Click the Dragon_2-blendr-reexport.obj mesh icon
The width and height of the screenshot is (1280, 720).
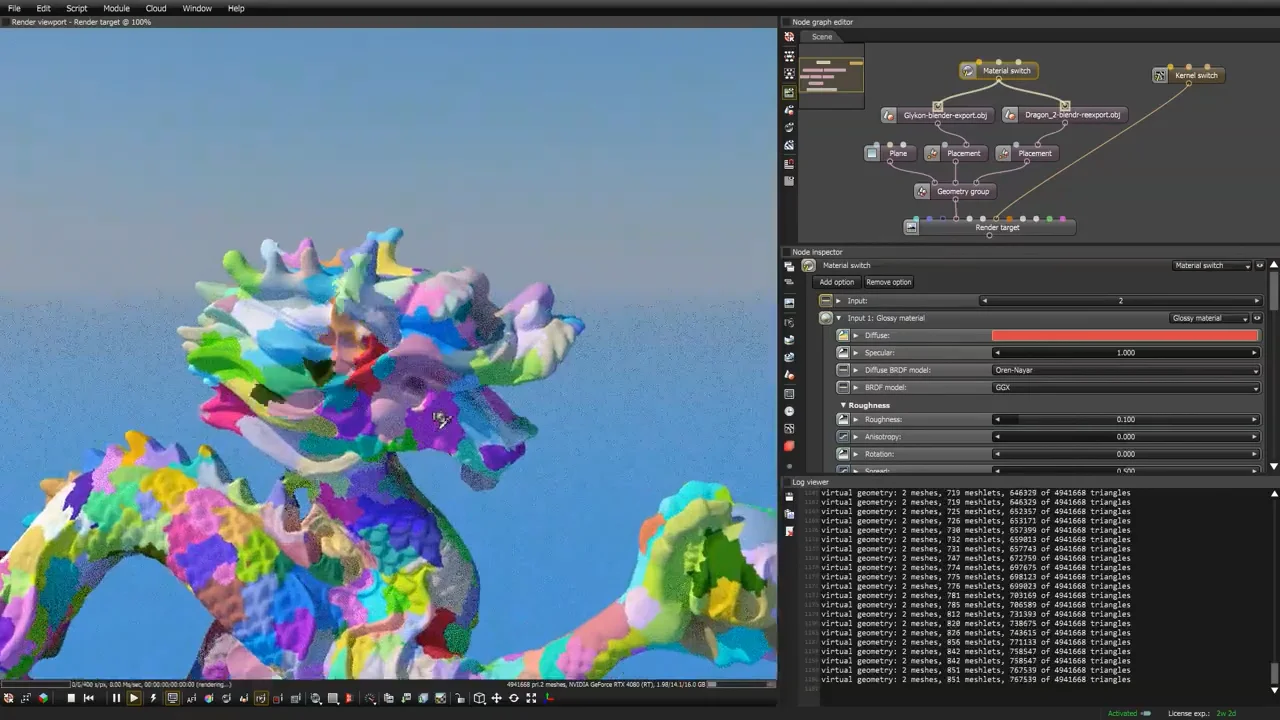tap(1011, 115)
